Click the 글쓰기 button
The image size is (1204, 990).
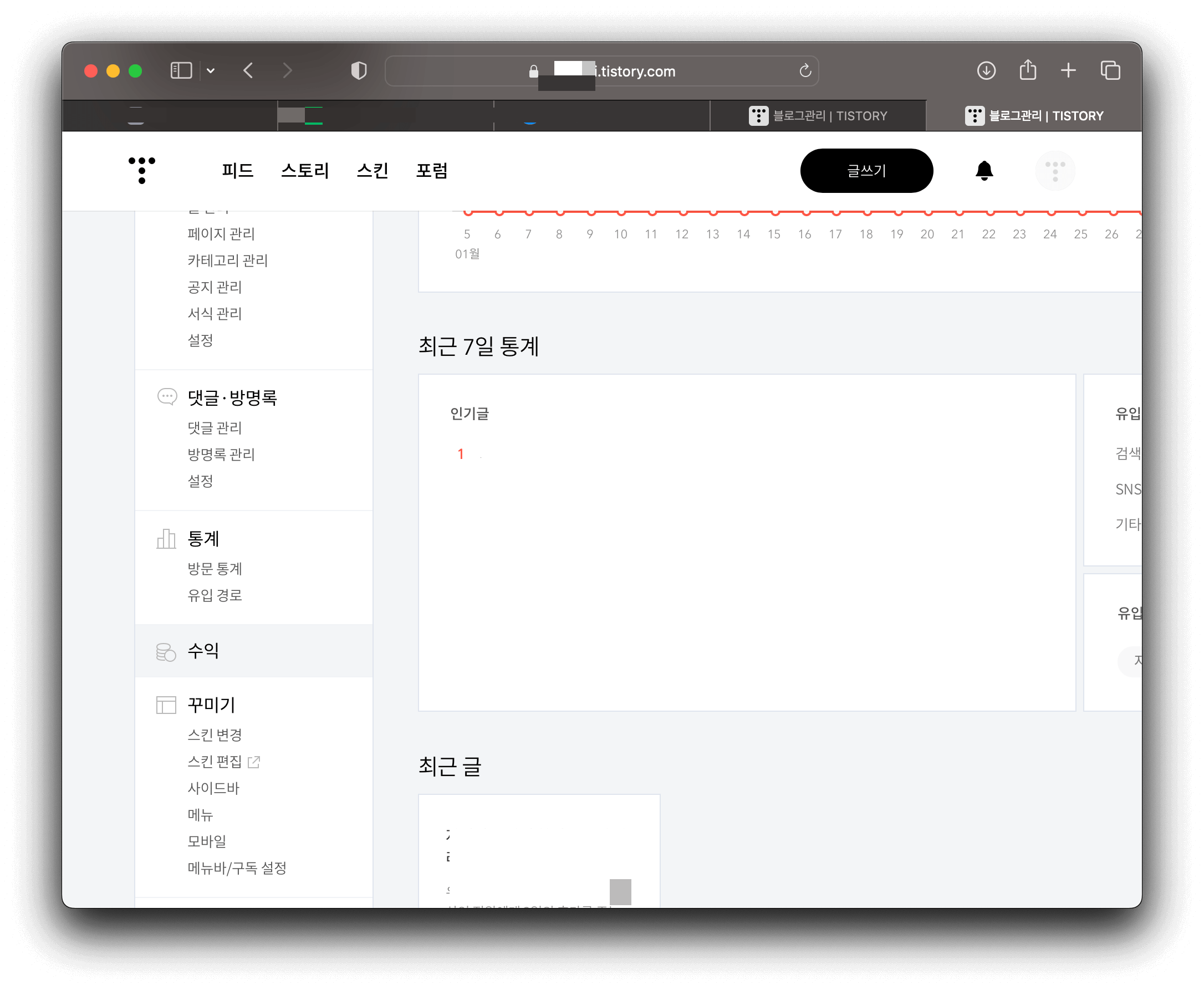pyautogui.click(x=866, y=171)
